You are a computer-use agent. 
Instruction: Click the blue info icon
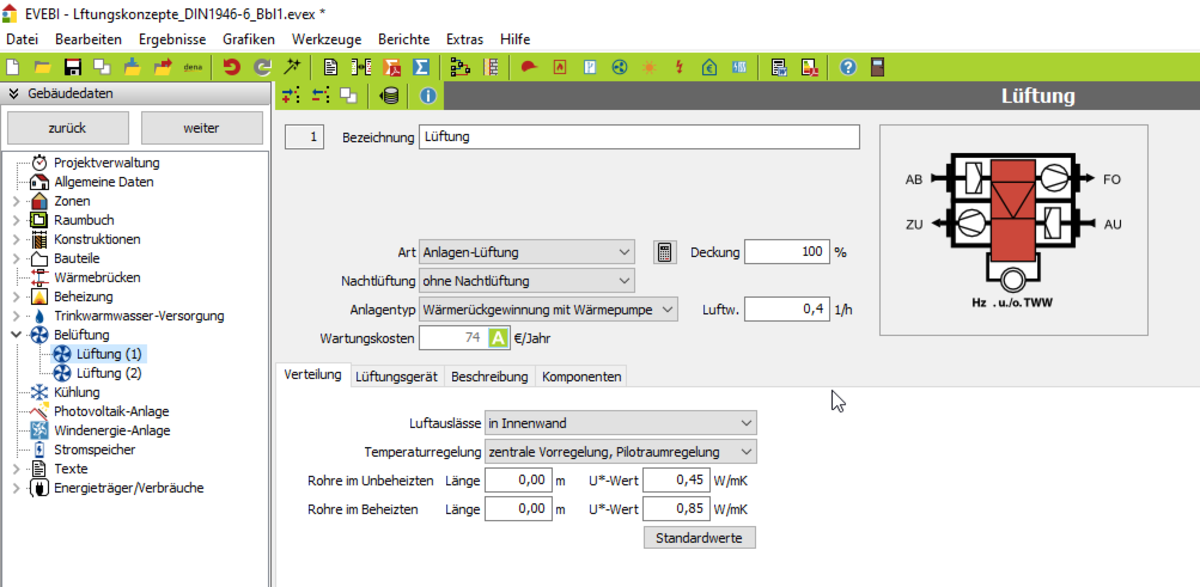427,95
